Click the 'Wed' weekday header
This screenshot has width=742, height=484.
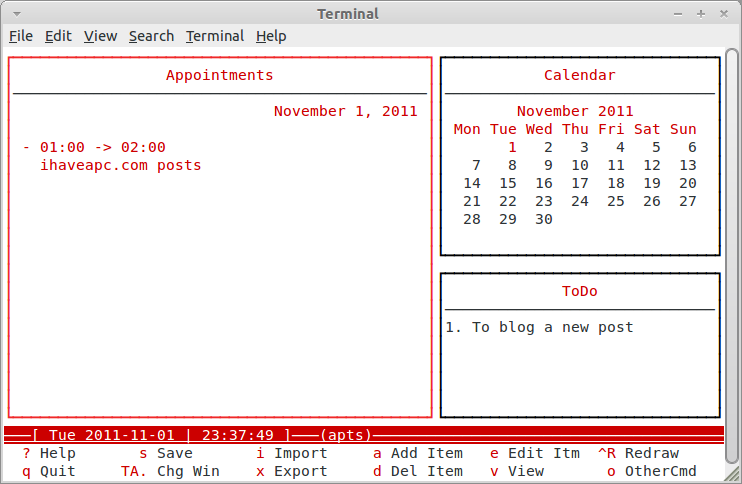539,129
